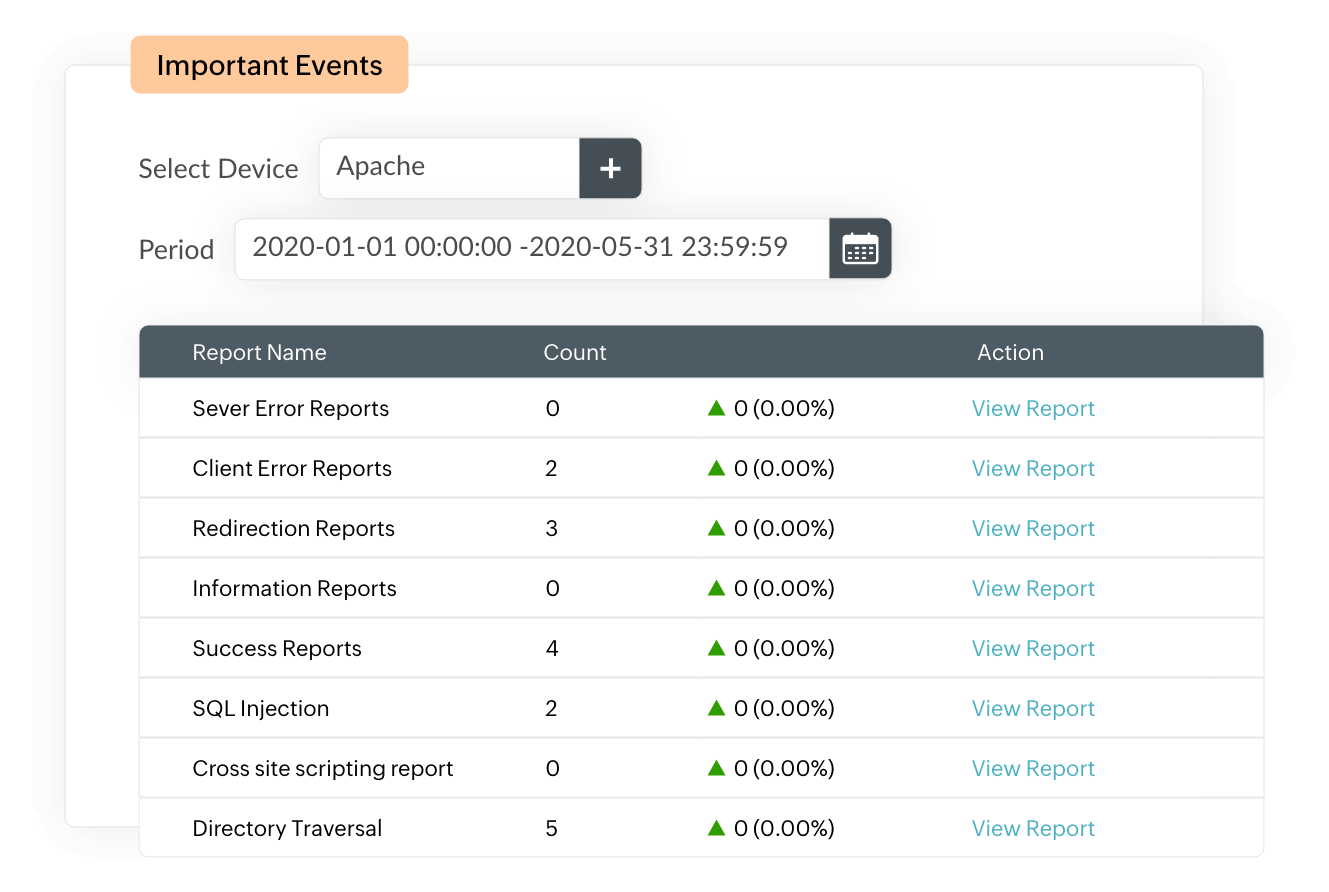The image size is (1329, 892).
Task: Click the Action column header
Action: [1010, 352]
